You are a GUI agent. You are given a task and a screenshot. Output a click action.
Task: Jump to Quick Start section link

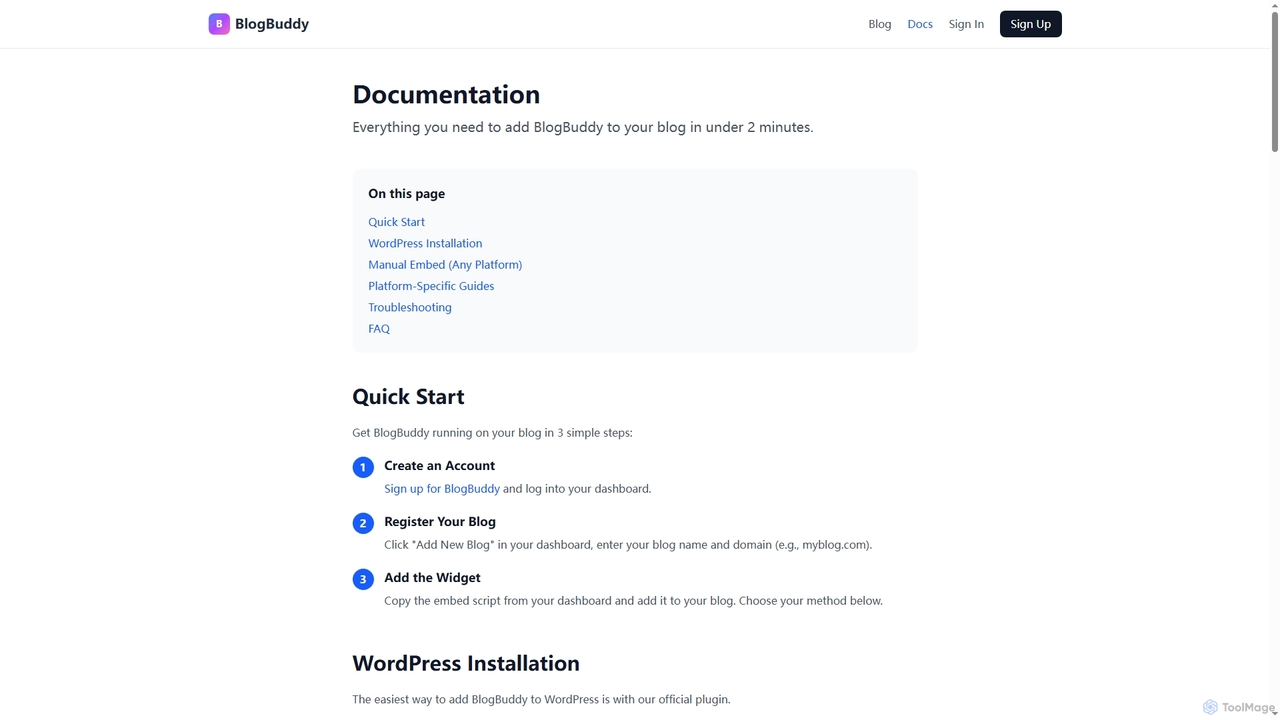396,222
